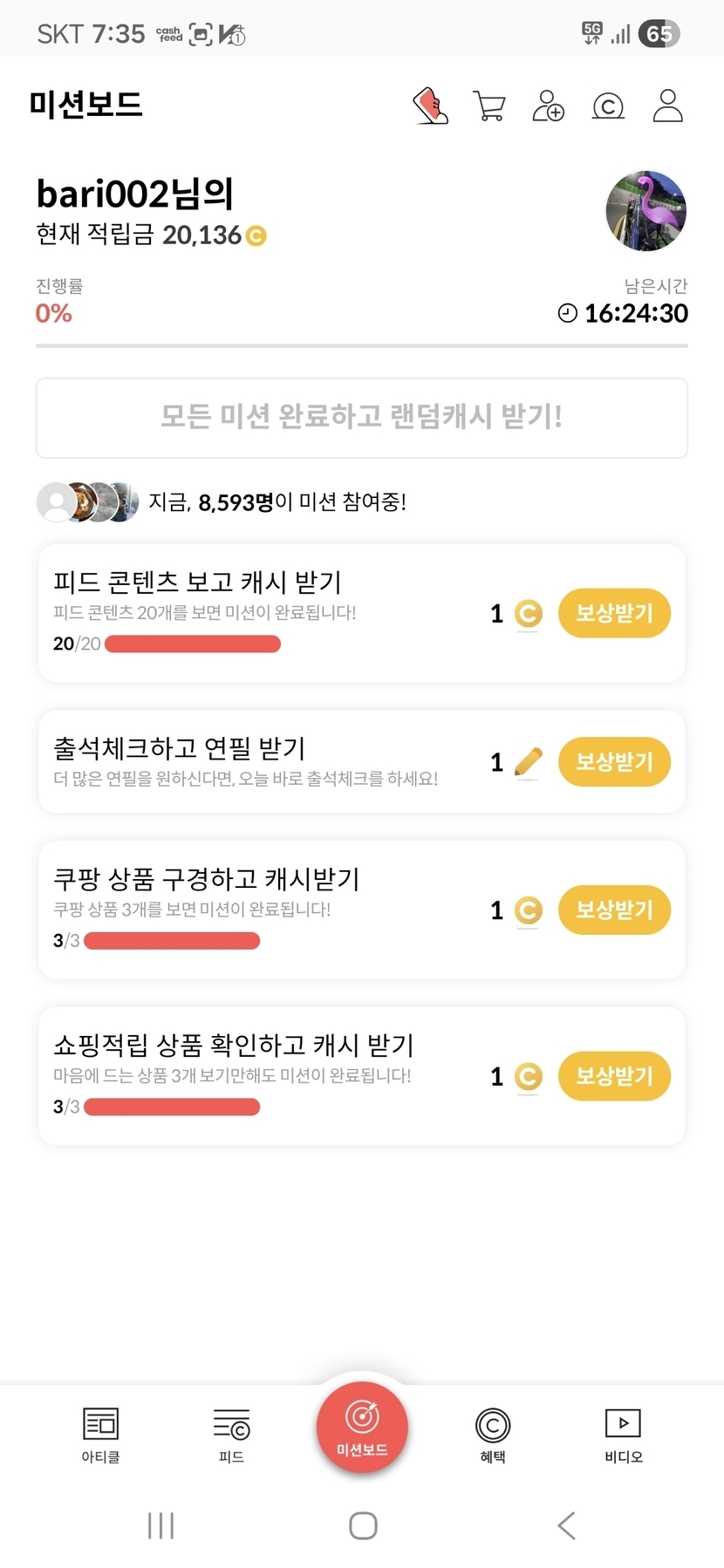Claim pencil reward for 출석체크 mission

[x=614, y=761]
